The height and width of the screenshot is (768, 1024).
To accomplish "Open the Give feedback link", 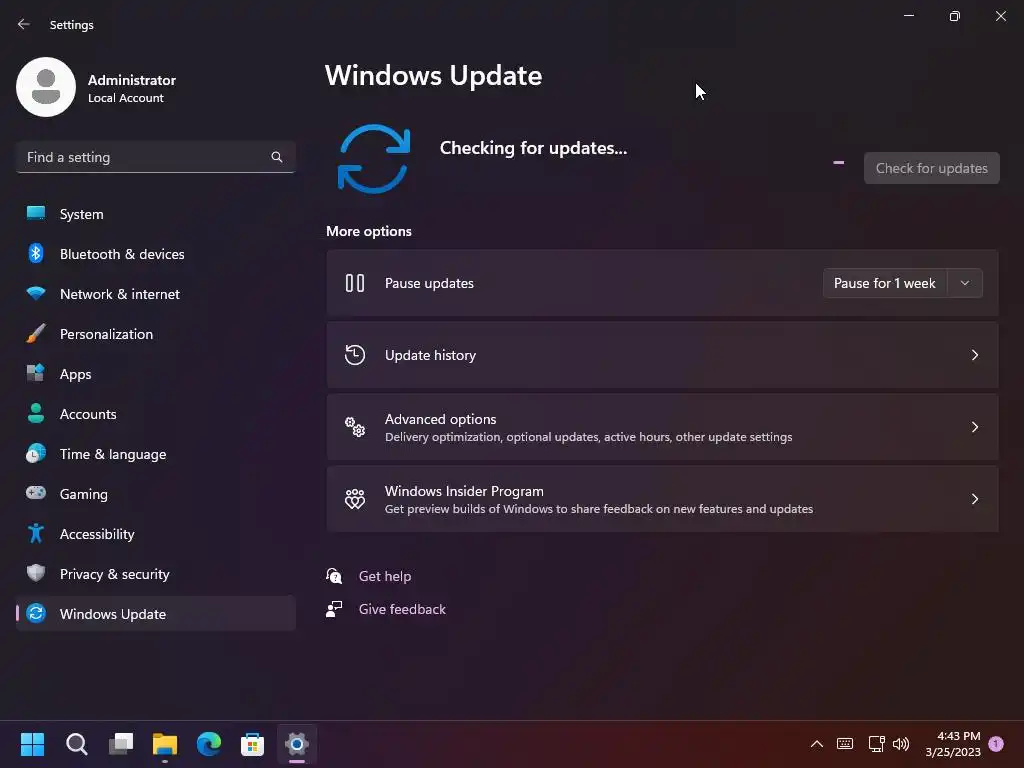I will pyautogui.click(x=402, y=609).
